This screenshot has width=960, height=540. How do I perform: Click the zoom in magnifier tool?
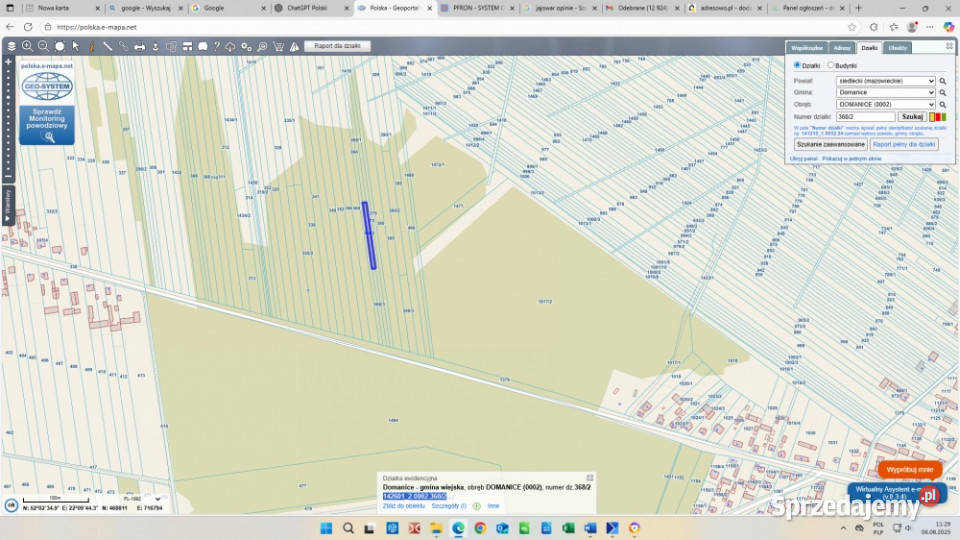27,46
